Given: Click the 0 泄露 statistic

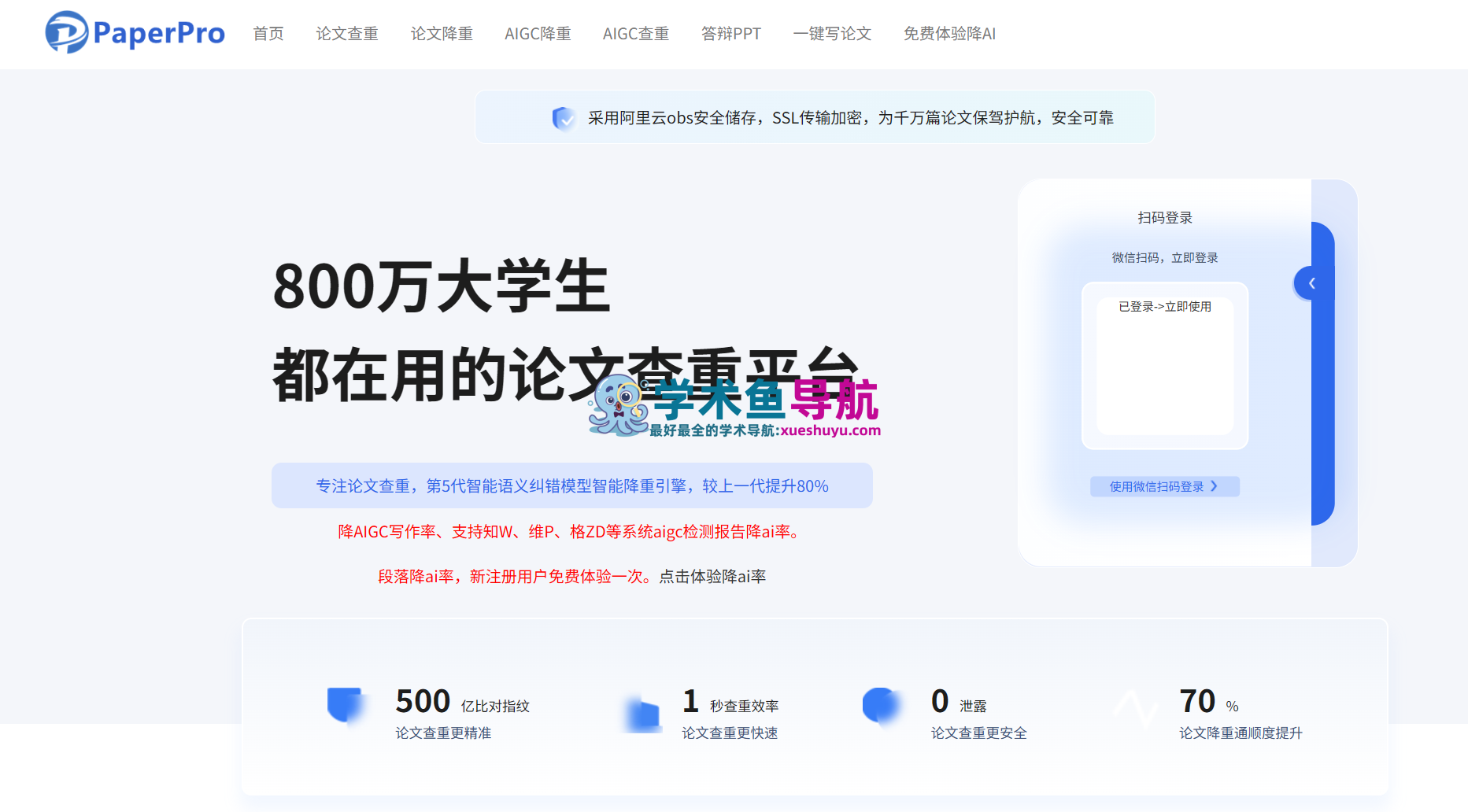Looking at the screenshot, I should [x=959, y=701].
